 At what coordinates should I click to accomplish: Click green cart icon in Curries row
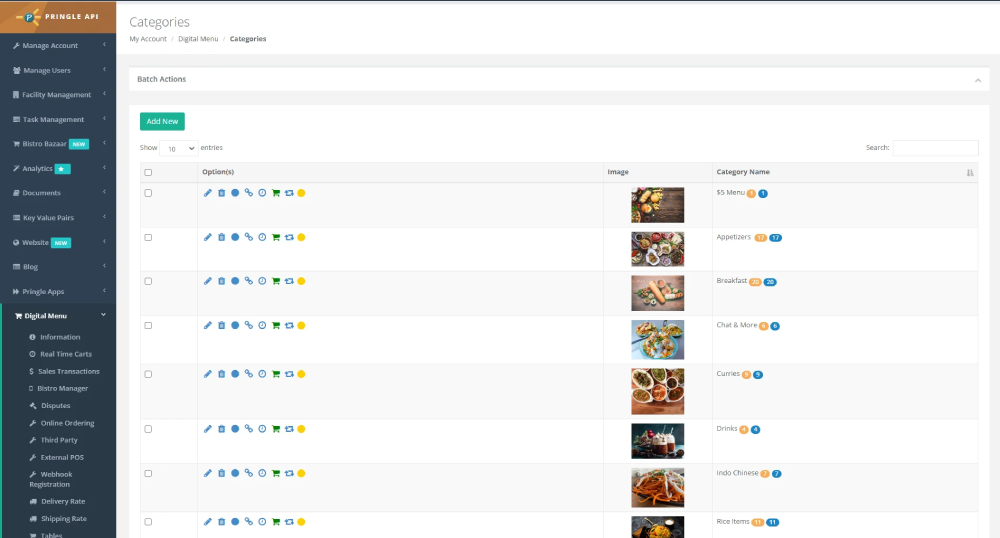[276, 374]
